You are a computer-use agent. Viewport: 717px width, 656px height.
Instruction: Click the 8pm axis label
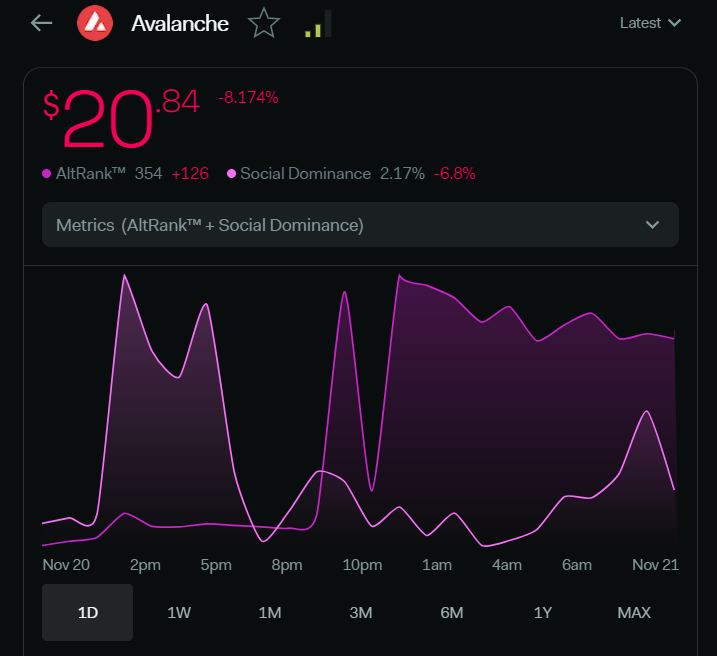pyautogui.click(x=287, y=565)
